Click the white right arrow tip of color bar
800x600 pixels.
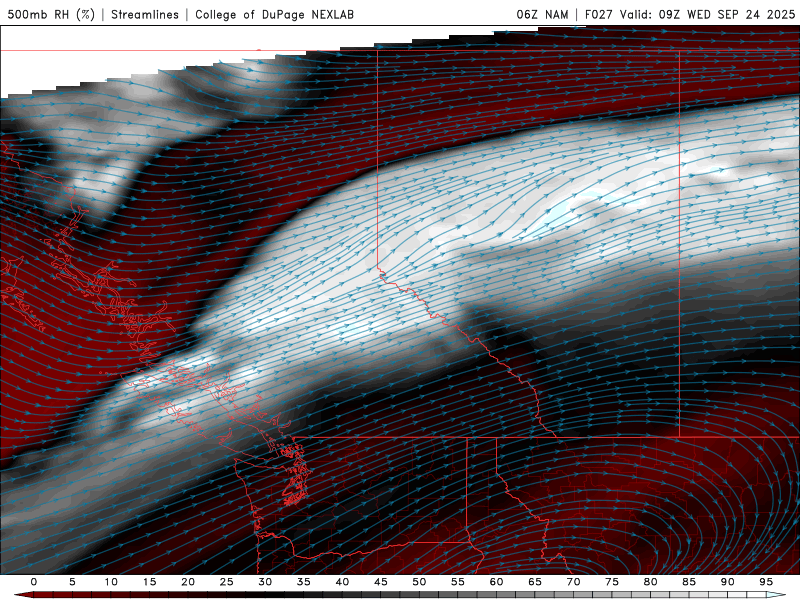pos(776,595)
